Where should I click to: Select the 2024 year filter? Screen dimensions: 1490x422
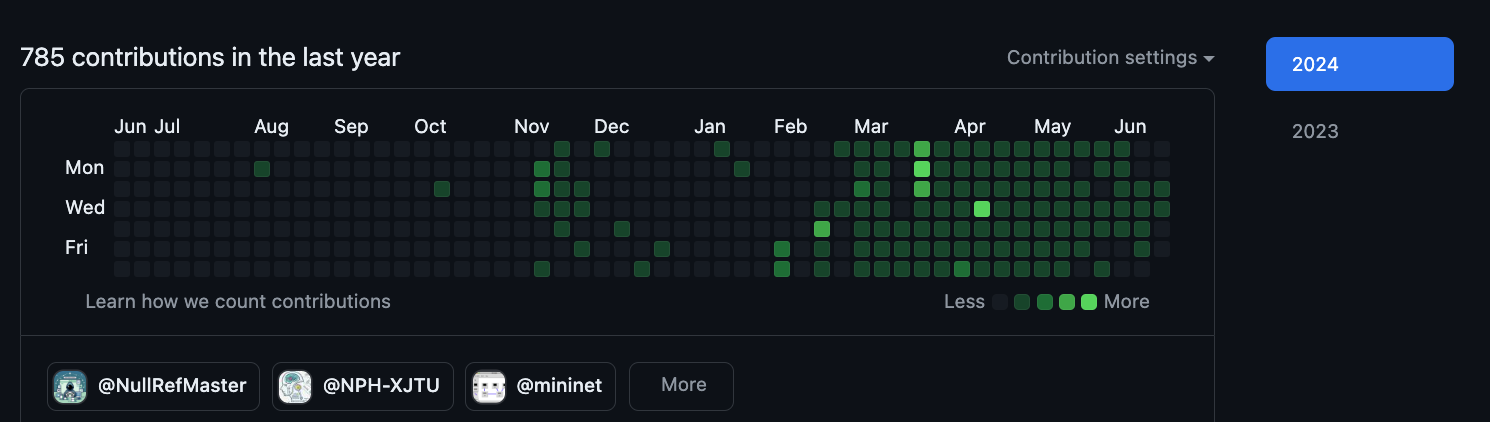click(1359, 64)
